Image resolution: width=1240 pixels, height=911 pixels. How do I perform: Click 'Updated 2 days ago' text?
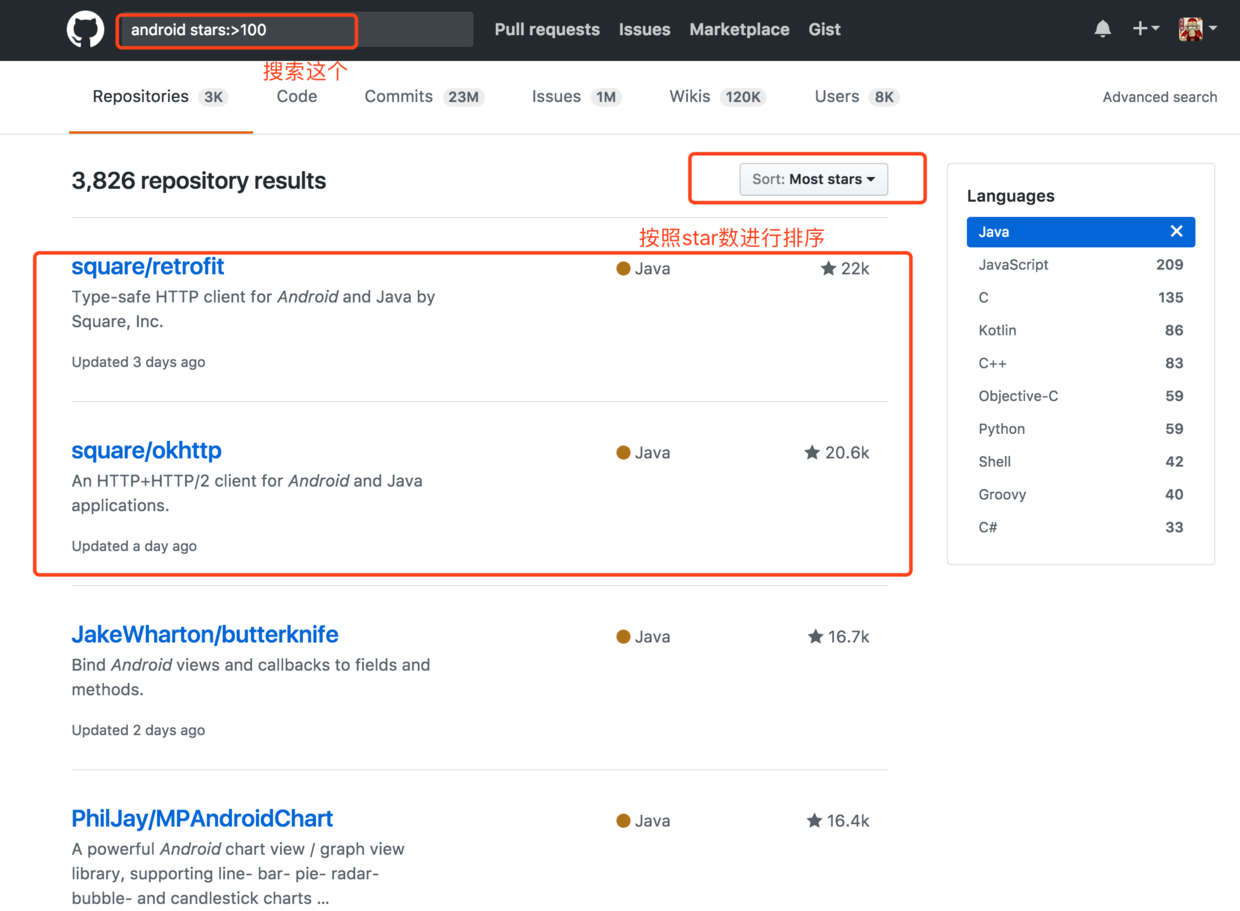138,730
